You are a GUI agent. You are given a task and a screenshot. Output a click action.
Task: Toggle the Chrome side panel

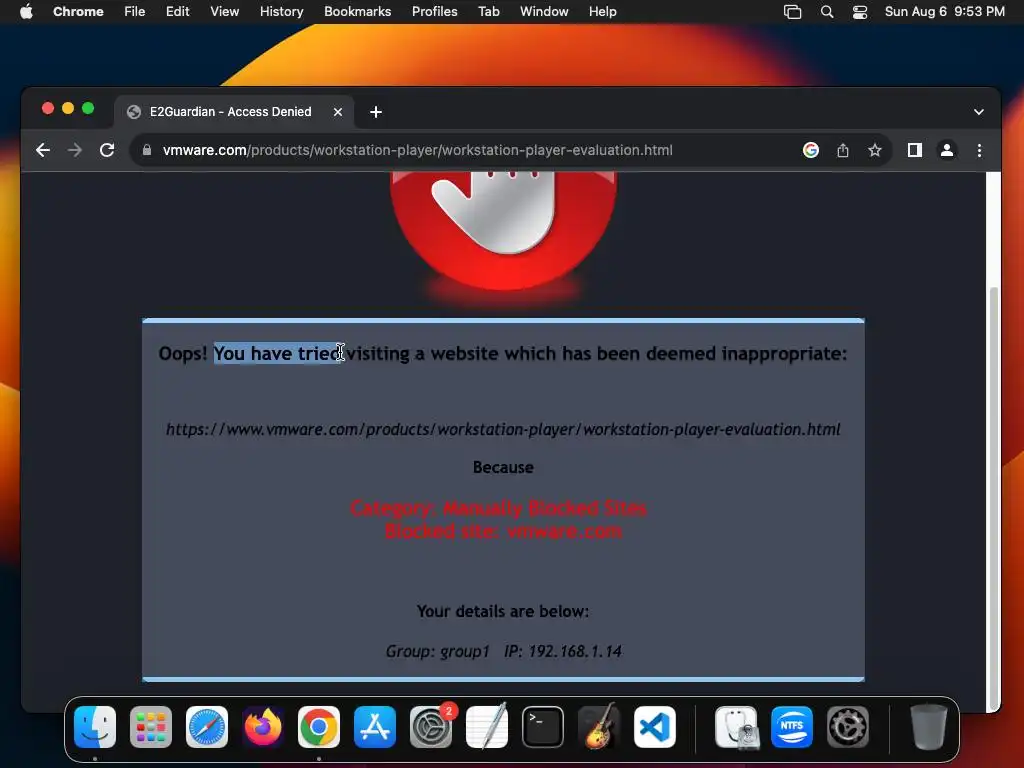click(914, 150)
